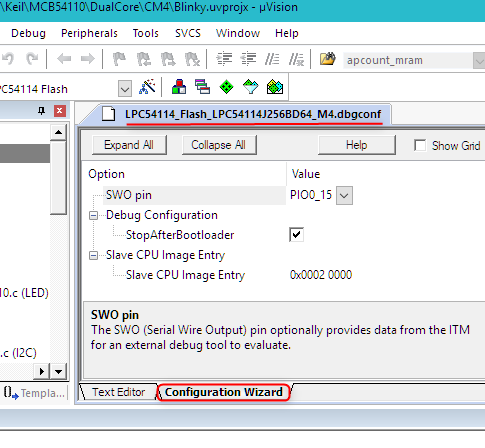Open the SWO pin PIO0_15 dropdown
This screenshot has height=448, width=485.
point(344,195)
